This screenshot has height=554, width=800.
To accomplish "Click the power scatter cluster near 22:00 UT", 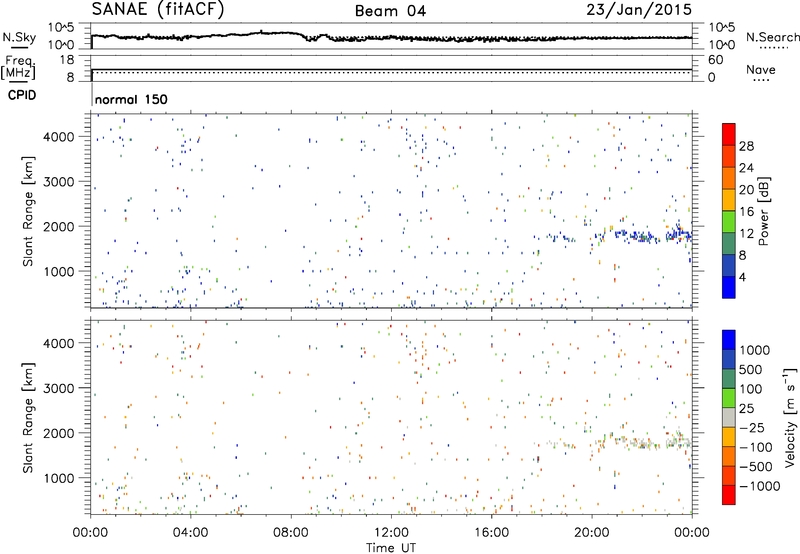I will coord(640,236).
